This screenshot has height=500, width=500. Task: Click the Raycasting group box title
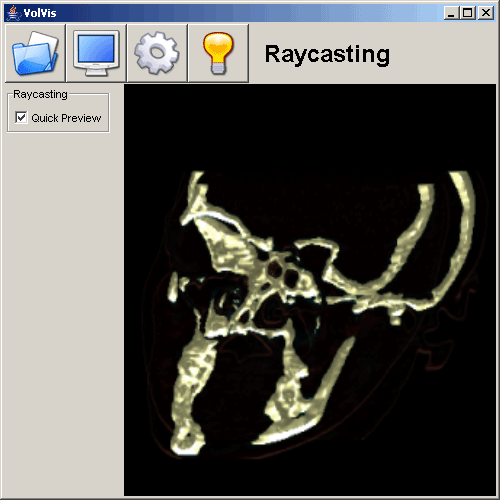(x=40, y=95)
